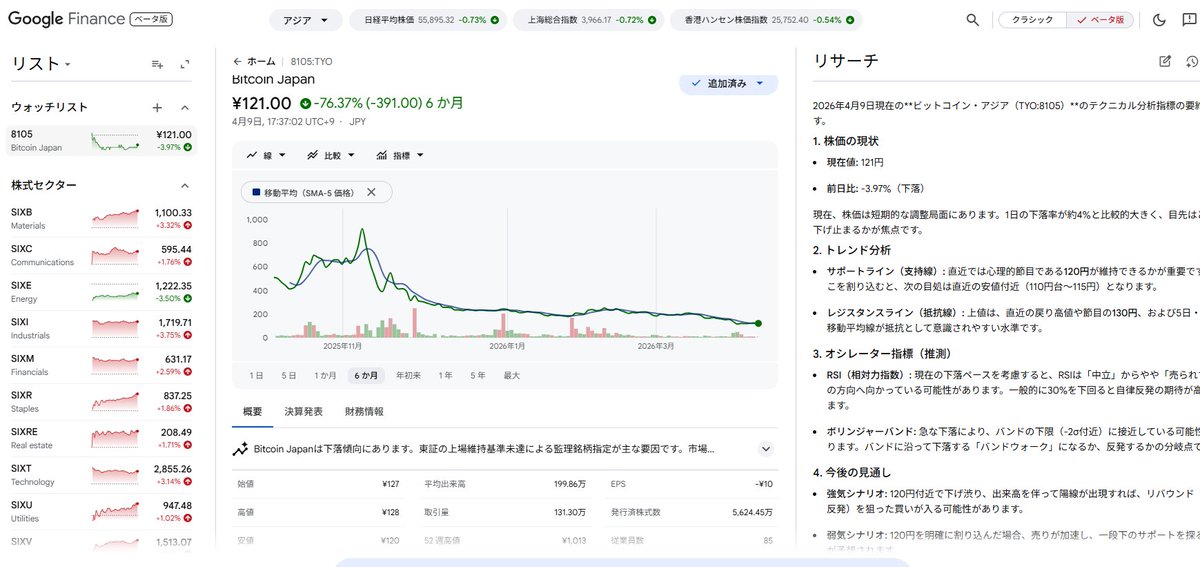Remove the SMA-5 moving average indicator

(x=371, y=192)
